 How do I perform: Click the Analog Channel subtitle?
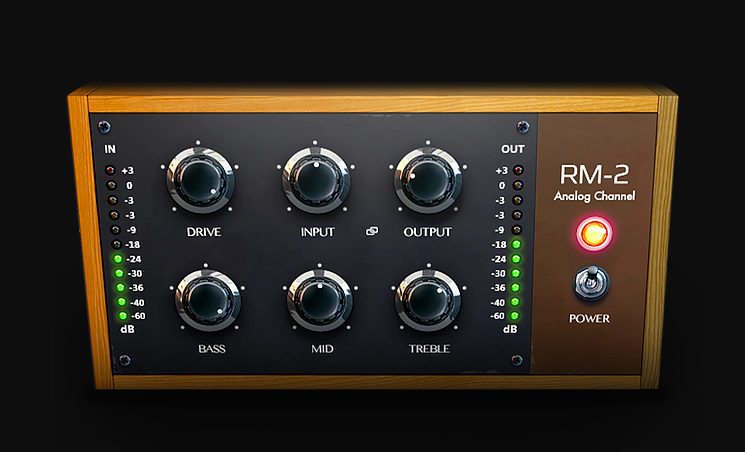[594, 196]
